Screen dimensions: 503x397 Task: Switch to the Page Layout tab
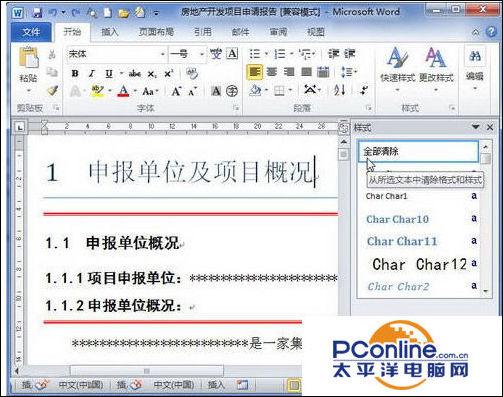click(156, 32)
